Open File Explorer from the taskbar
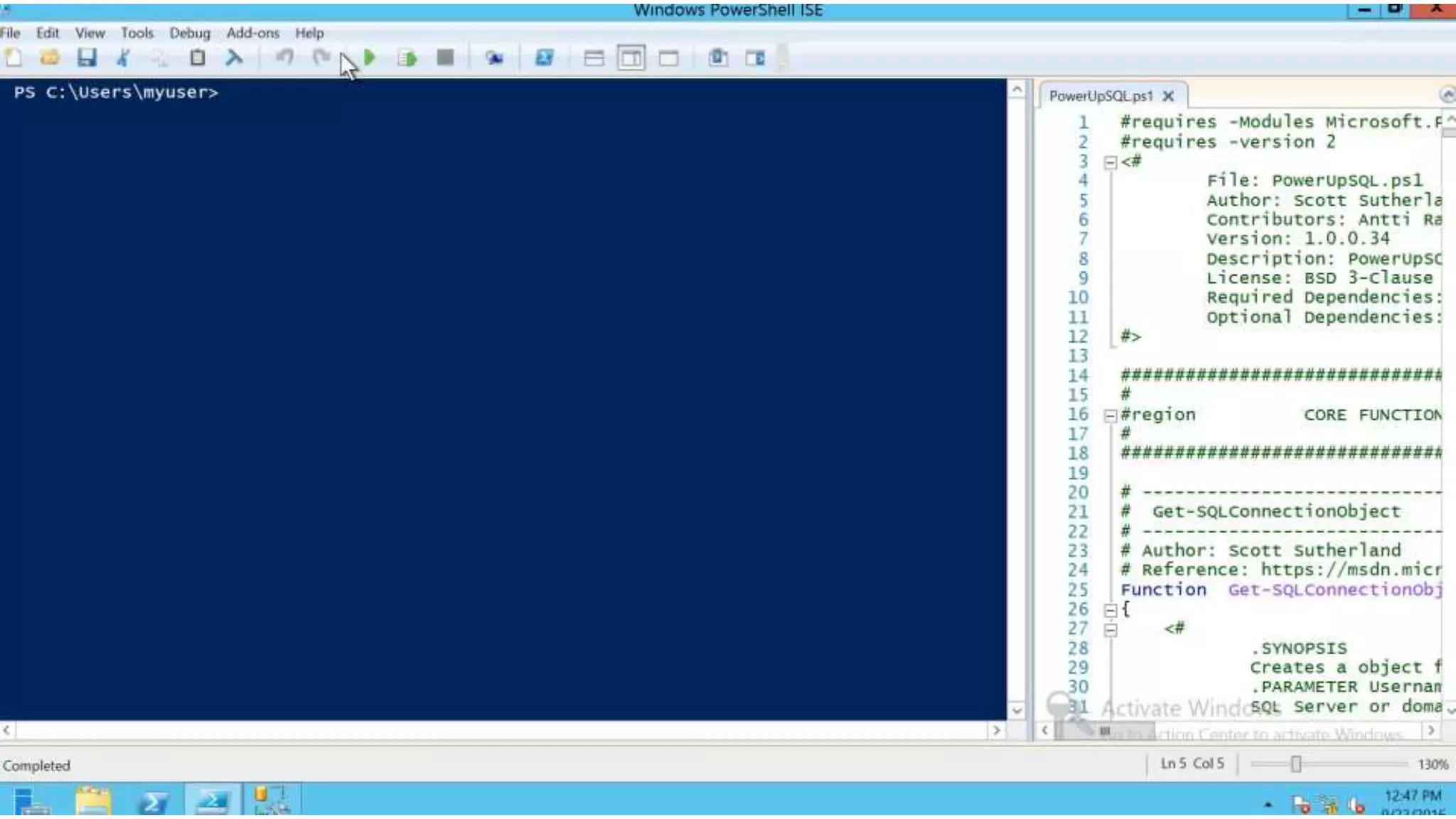Viewport: 1456px width, 819px height. click(93, 801)
